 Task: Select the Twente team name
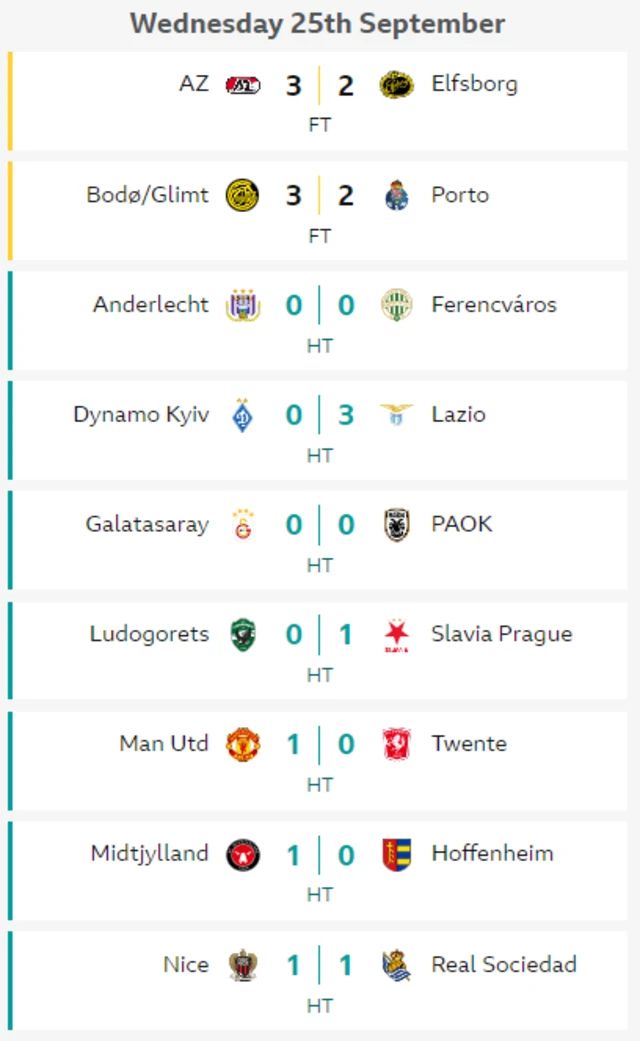click(x=469, y=743)
